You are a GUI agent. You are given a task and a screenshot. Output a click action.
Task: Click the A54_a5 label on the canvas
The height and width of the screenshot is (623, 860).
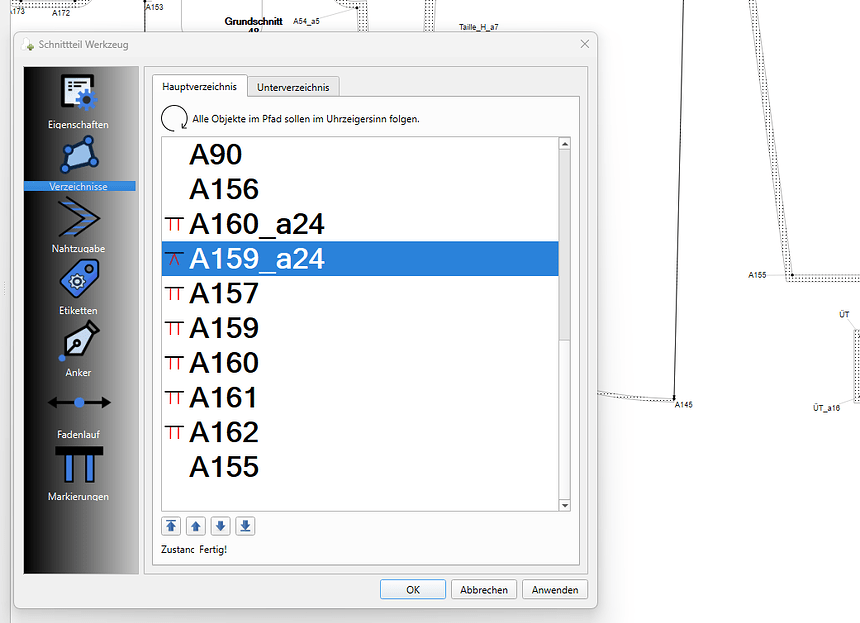click(x=306, y=21)
